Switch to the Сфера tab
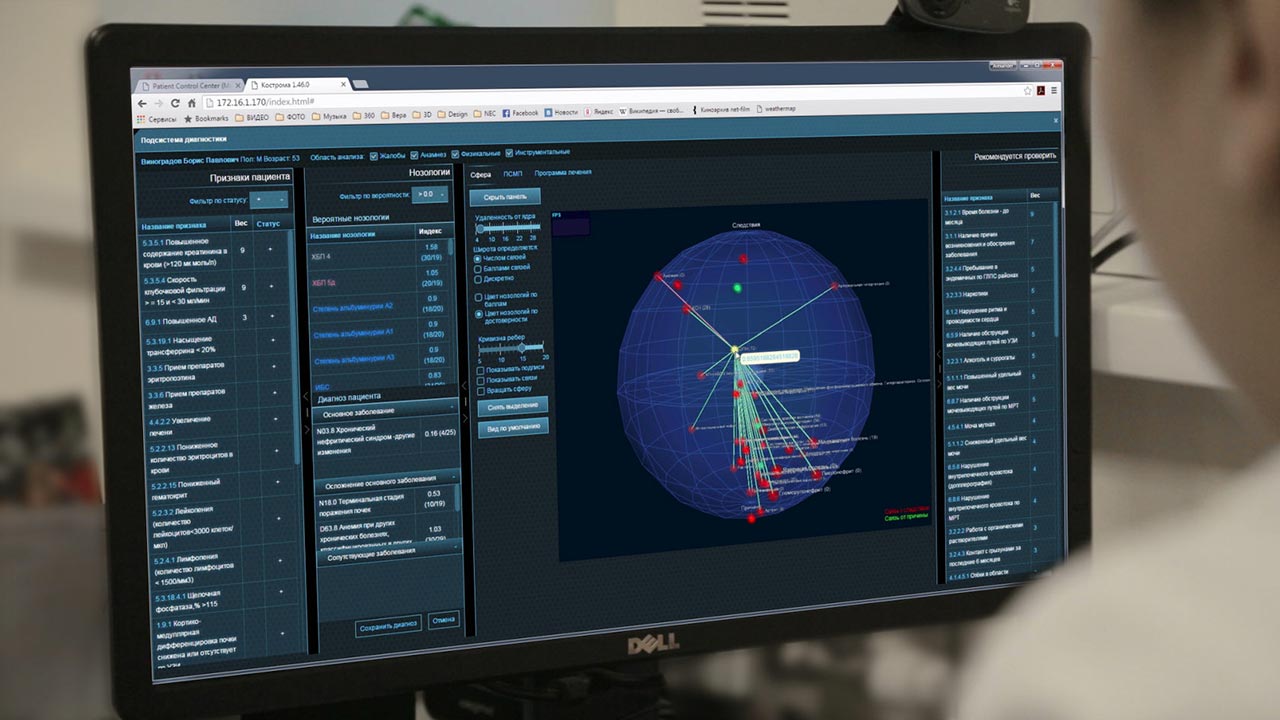Screen dimensions: 1280x720 [x=481, y=174]
